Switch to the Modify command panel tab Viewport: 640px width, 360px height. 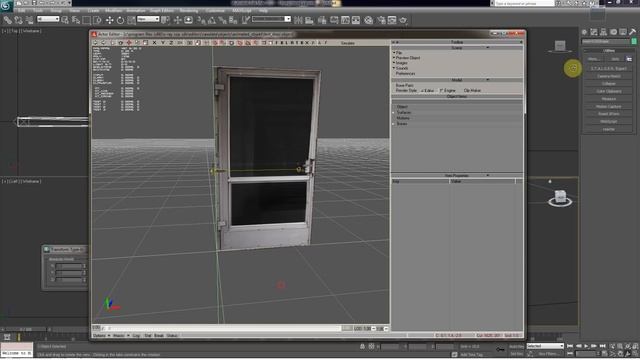tap(594, 32)
